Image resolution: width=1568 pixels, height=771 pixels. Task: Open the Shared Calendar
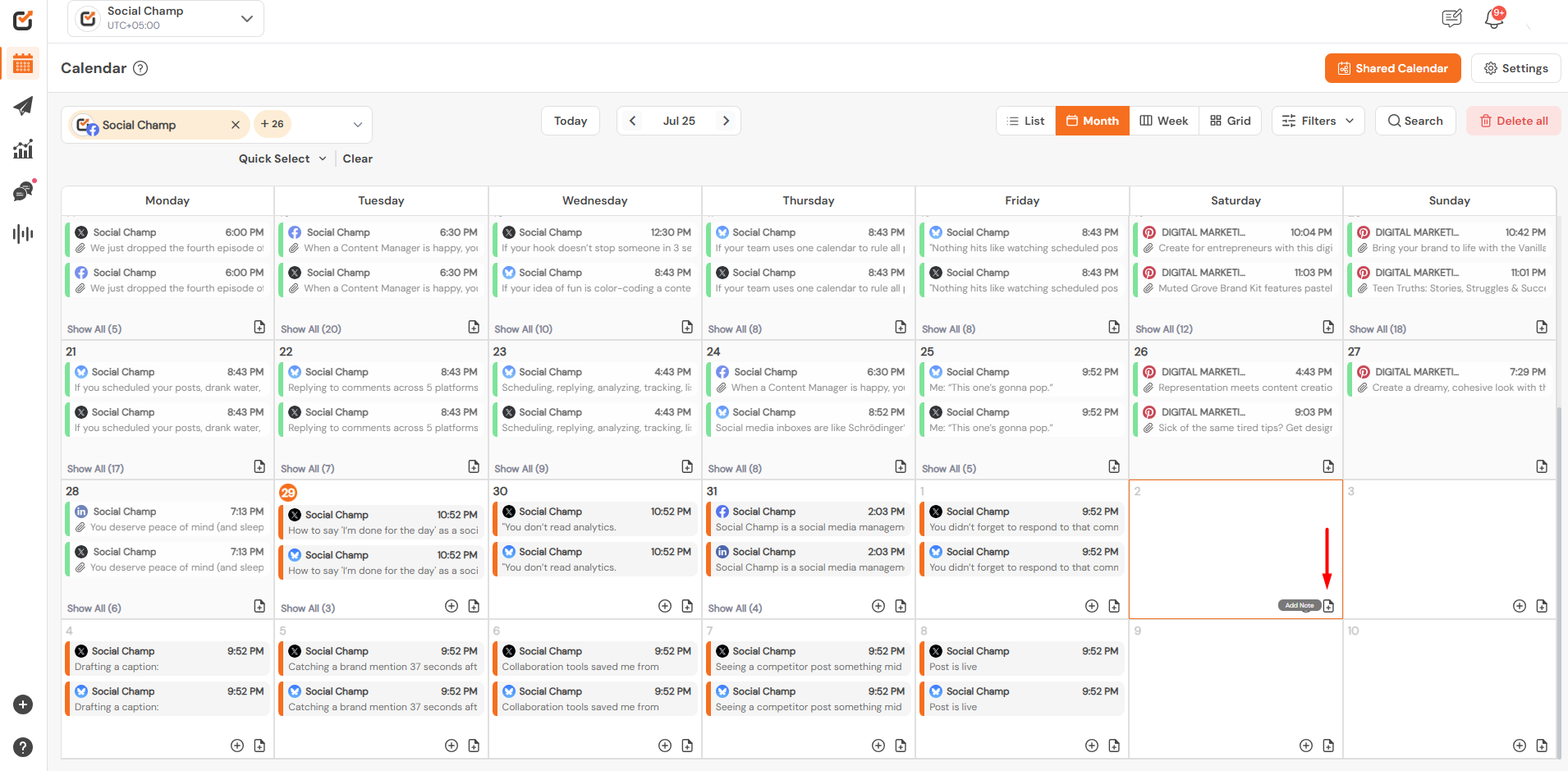click(x=1393, y=68)
